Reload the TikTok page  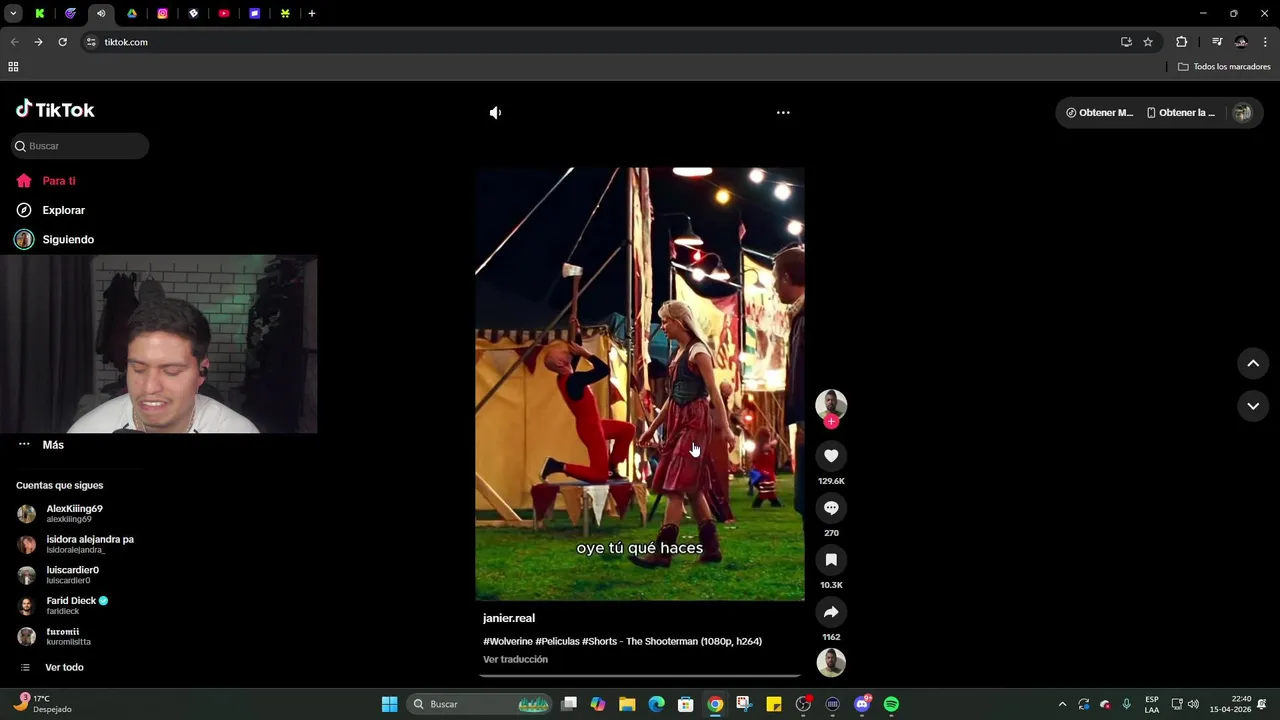(x=62, y=42)
